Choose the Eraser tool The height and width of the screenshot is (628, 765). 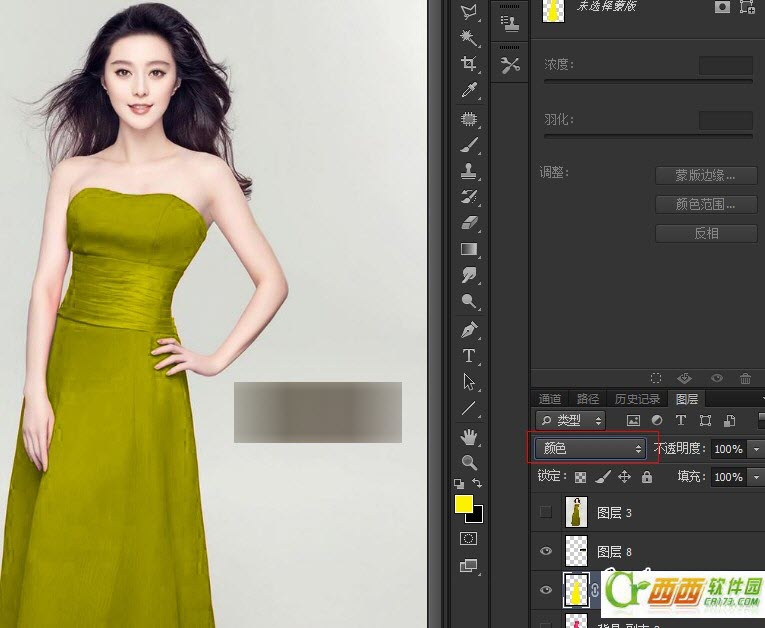click(468, 222)
